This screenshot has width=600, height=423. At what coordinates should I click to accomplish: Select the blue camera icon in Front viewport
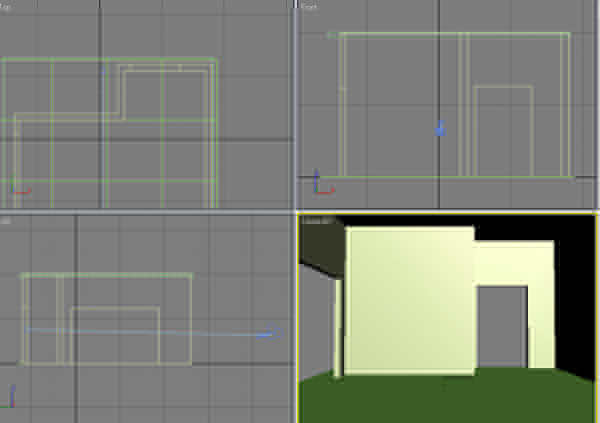[439, 128]
